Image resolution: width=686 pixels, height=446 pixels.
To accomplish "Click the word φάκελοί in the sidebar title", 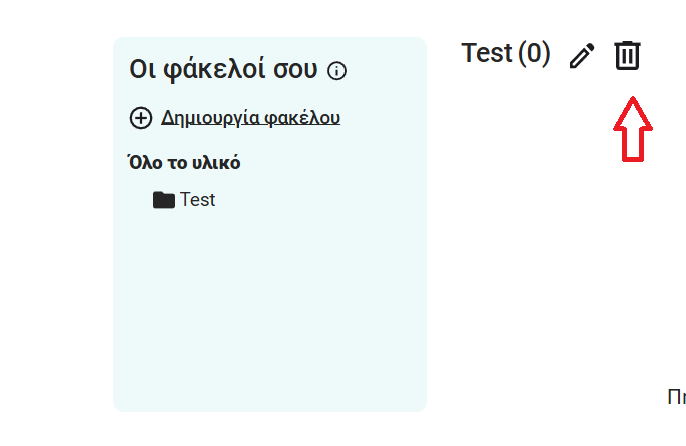I will (204, 70).
